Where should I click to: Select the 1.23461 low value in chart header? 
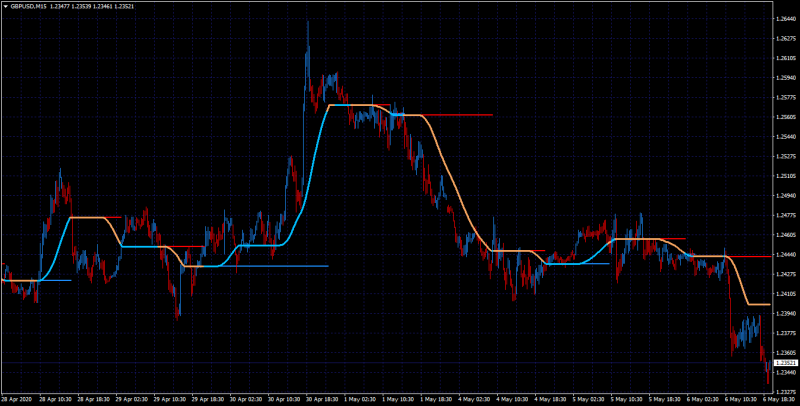[x=103, y=6]
